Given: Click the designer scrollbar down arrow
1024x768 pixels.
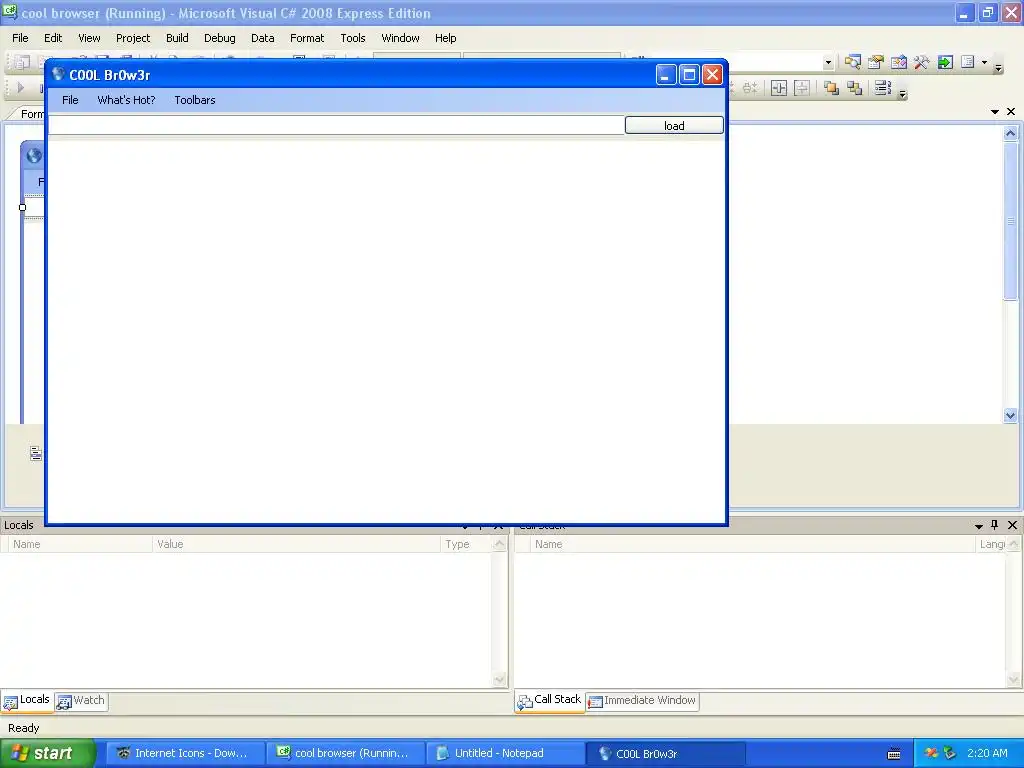Looking at the screenshot, I should click(x=1010, y=415).
